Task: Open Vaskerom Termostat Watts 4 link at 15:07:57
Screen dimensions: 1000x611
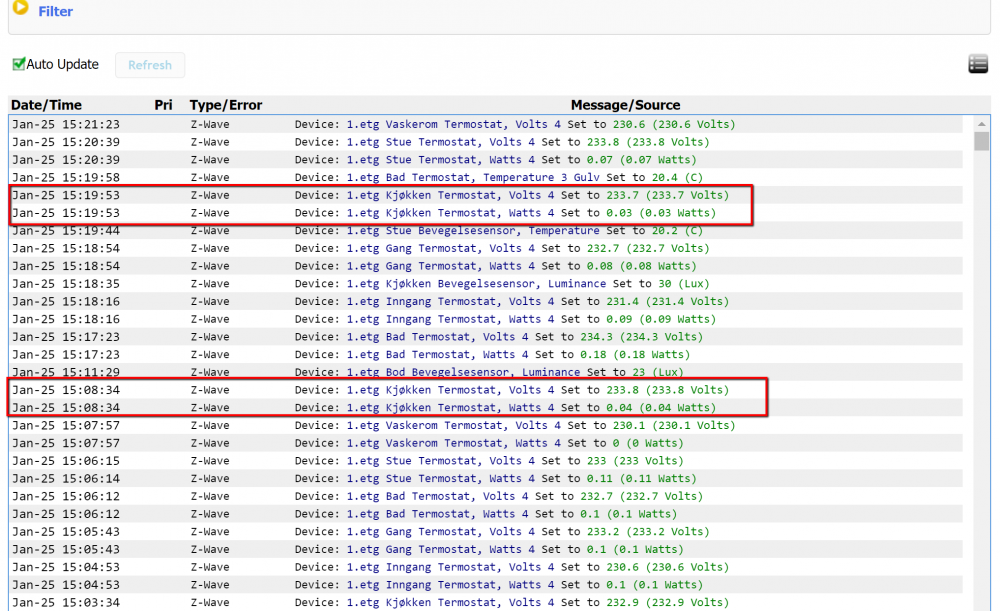Action: click(453, 443)
